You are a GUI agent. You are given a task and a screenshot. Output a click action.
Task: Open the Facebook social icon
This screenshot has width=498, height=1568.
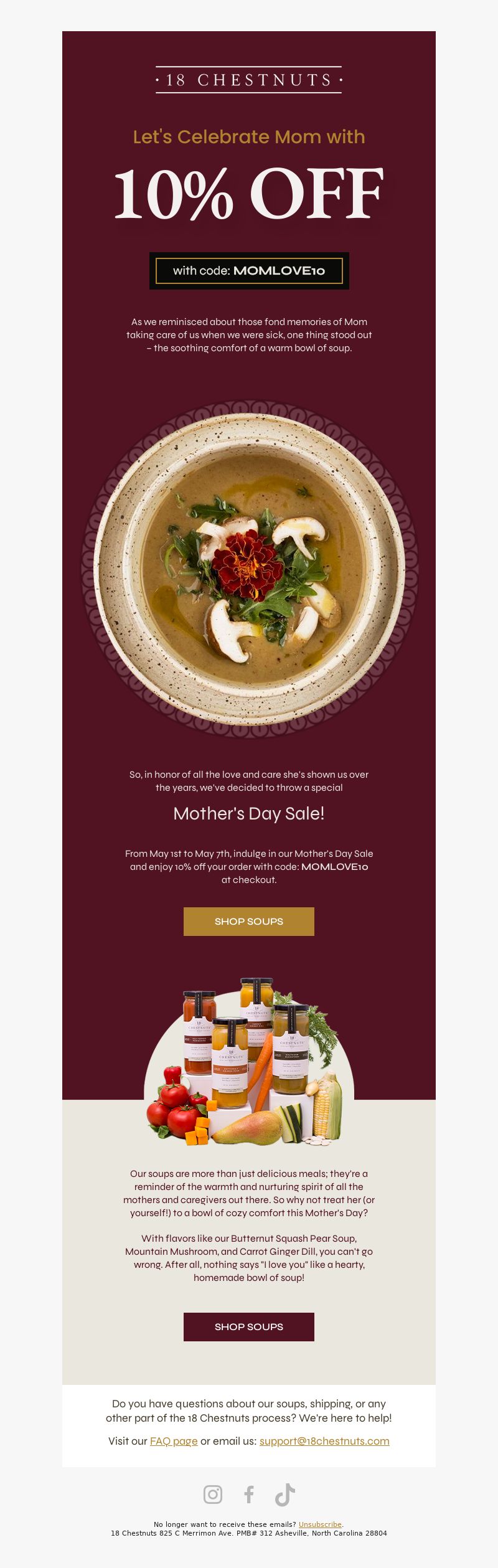[x=249, y=1494]
